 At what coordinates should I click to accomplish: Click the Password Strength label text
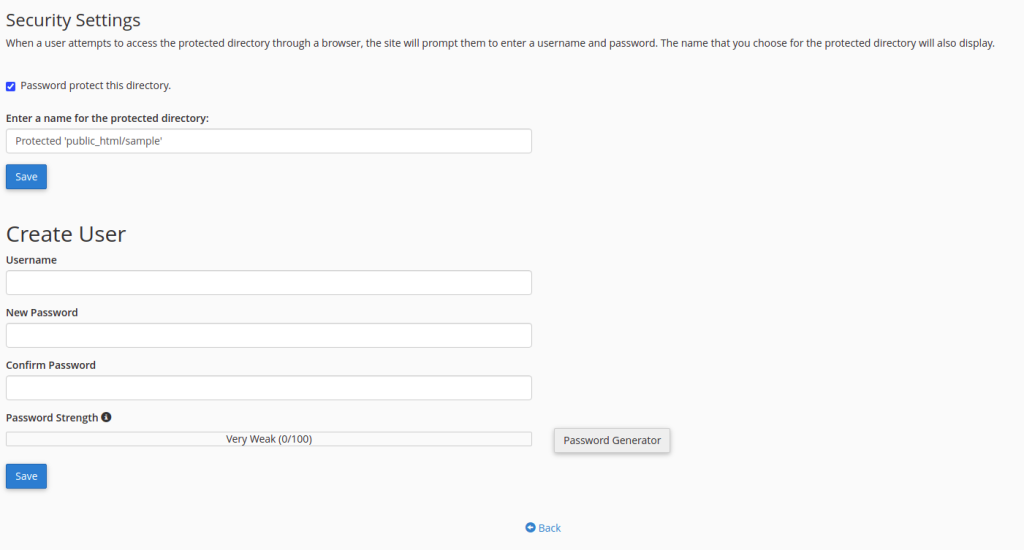click(52, 418)
